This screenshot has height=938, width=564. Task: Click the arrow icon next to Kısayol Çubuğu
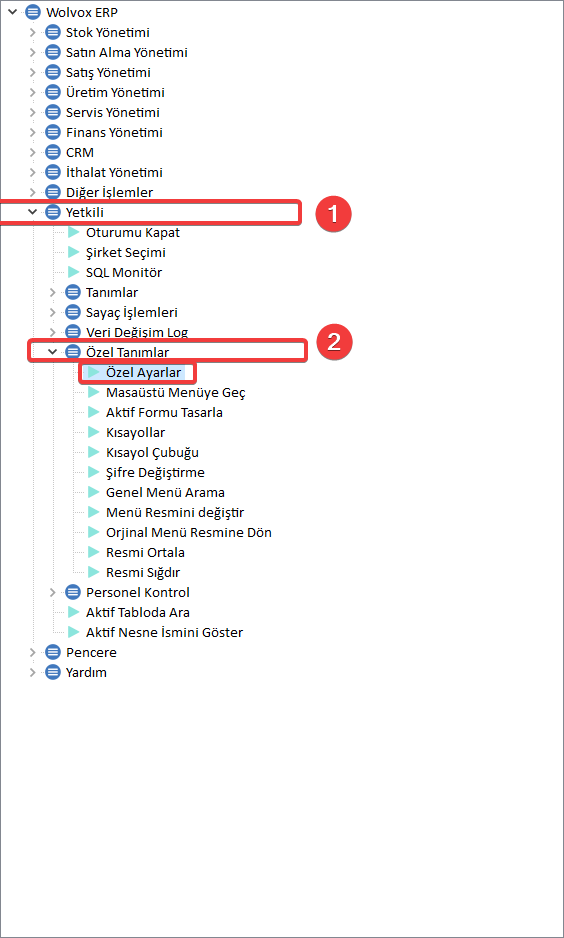point(93,452)
